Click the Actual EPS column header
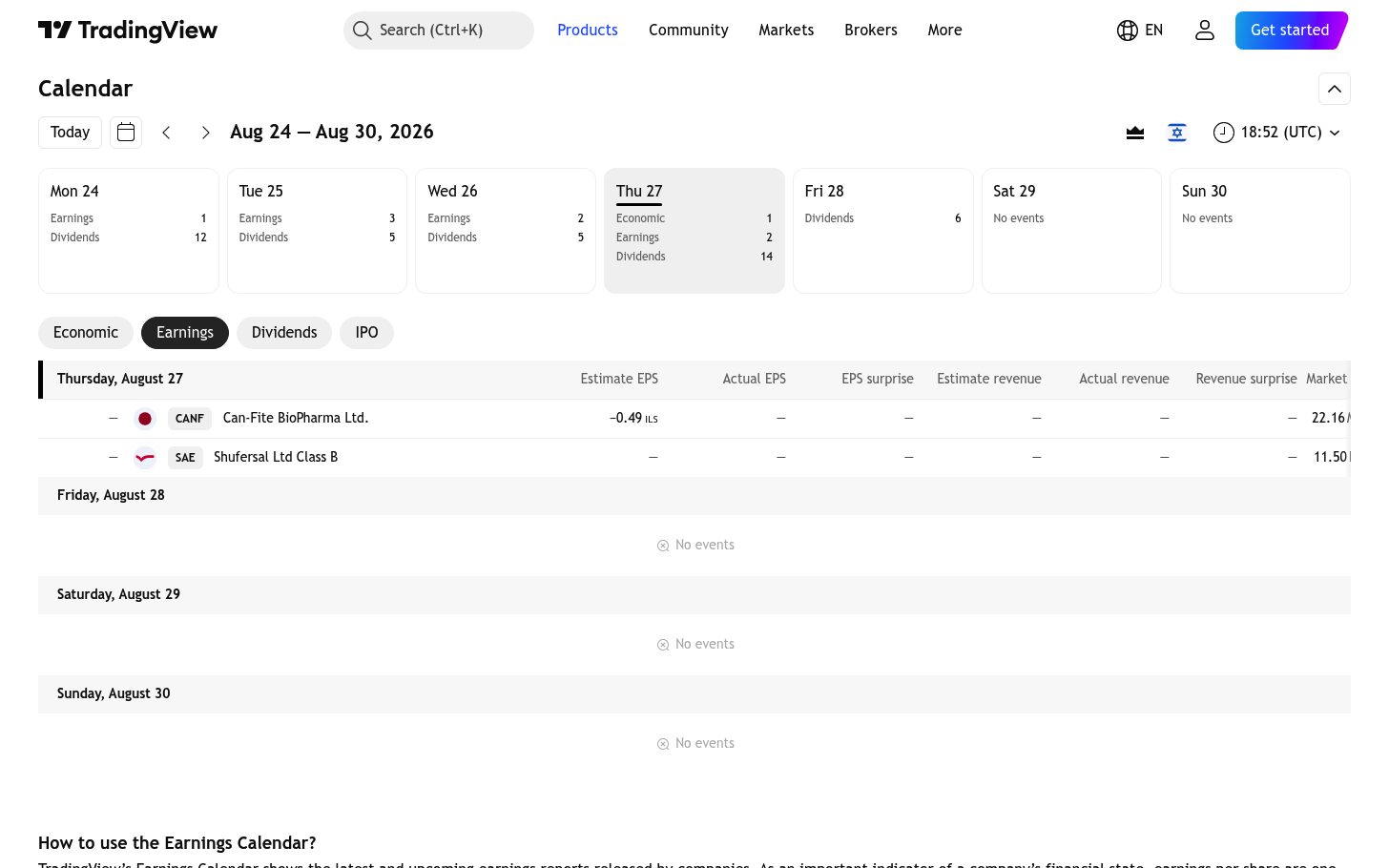Image resolution: width=1389 pixels, height=868 pixels. [755, 379]
